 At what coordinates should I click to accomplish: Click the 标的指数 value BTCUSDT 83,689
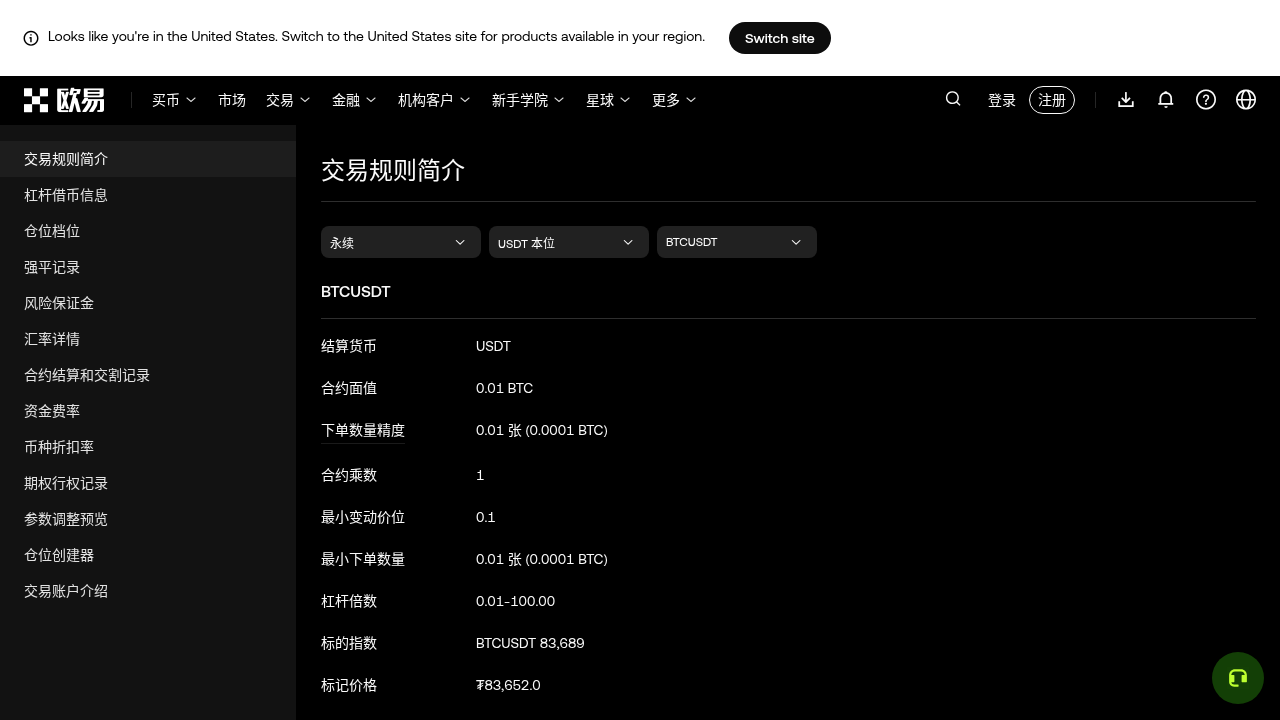(x=530, y=643)
